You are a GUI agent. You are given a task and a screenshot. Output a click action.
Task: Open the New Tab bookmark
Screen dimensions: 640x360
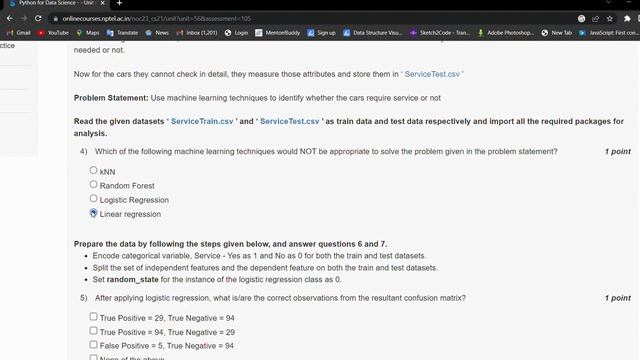tap(557, 33)
